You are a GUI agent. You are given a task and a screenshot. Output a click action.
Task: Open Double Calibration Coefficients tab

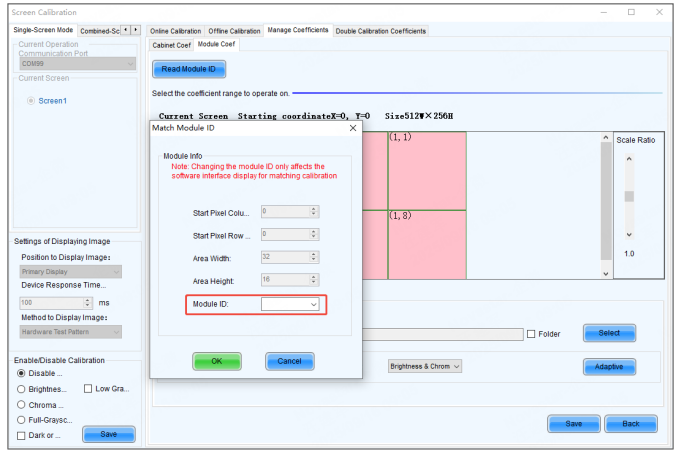381,31
